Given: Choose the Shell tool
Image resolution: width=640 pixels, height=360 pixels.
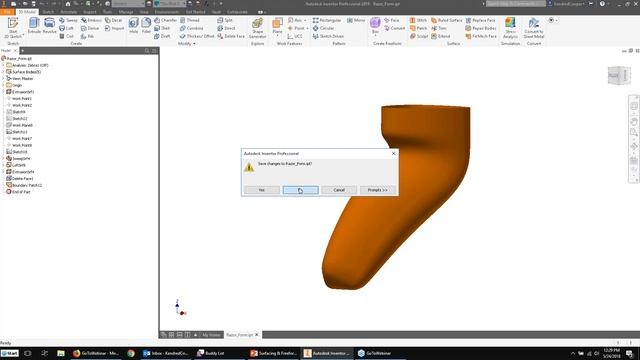Looking at the screenshot, I should [162, 28].
